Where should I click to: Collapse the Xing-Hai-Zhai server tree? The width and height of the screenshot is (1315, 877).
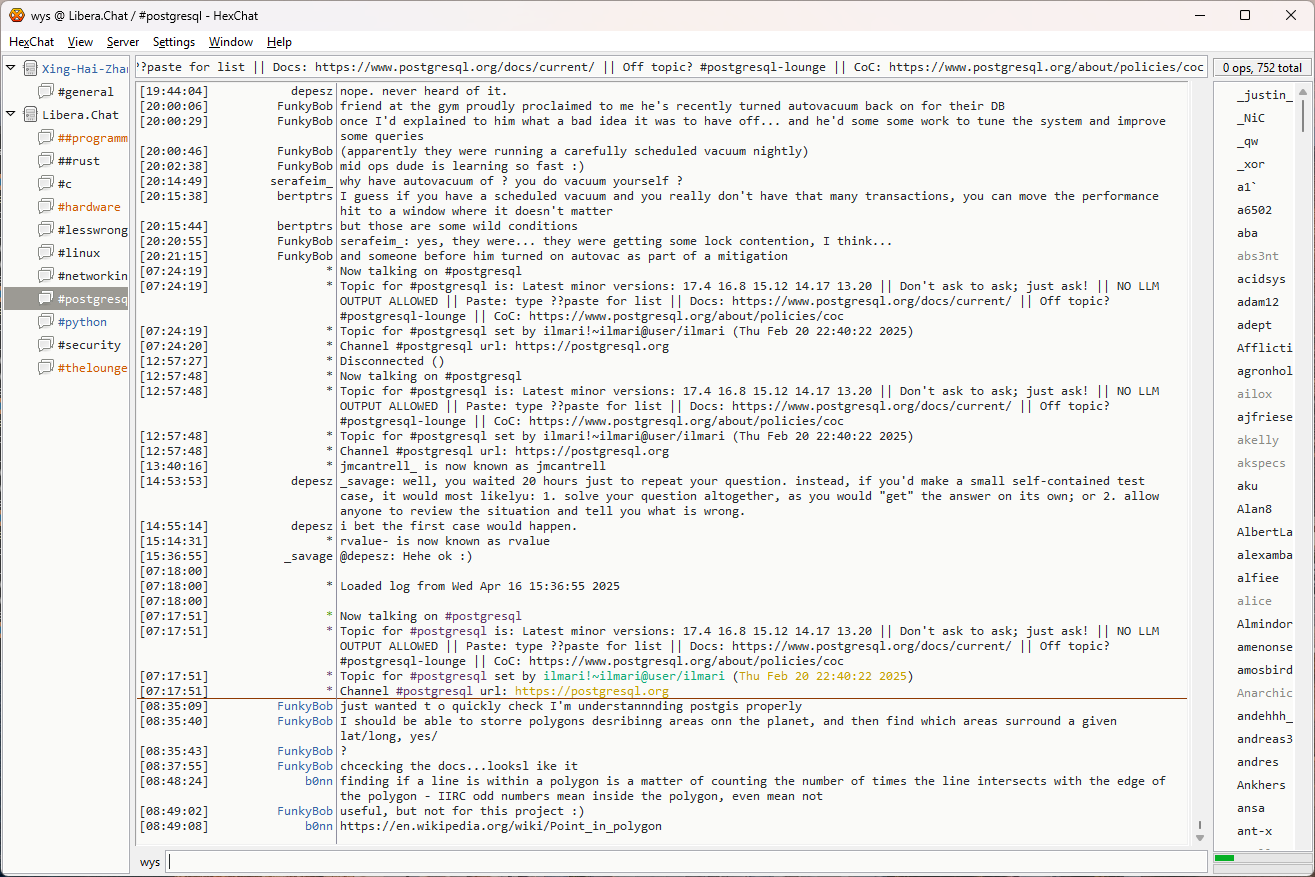(11, 69)
